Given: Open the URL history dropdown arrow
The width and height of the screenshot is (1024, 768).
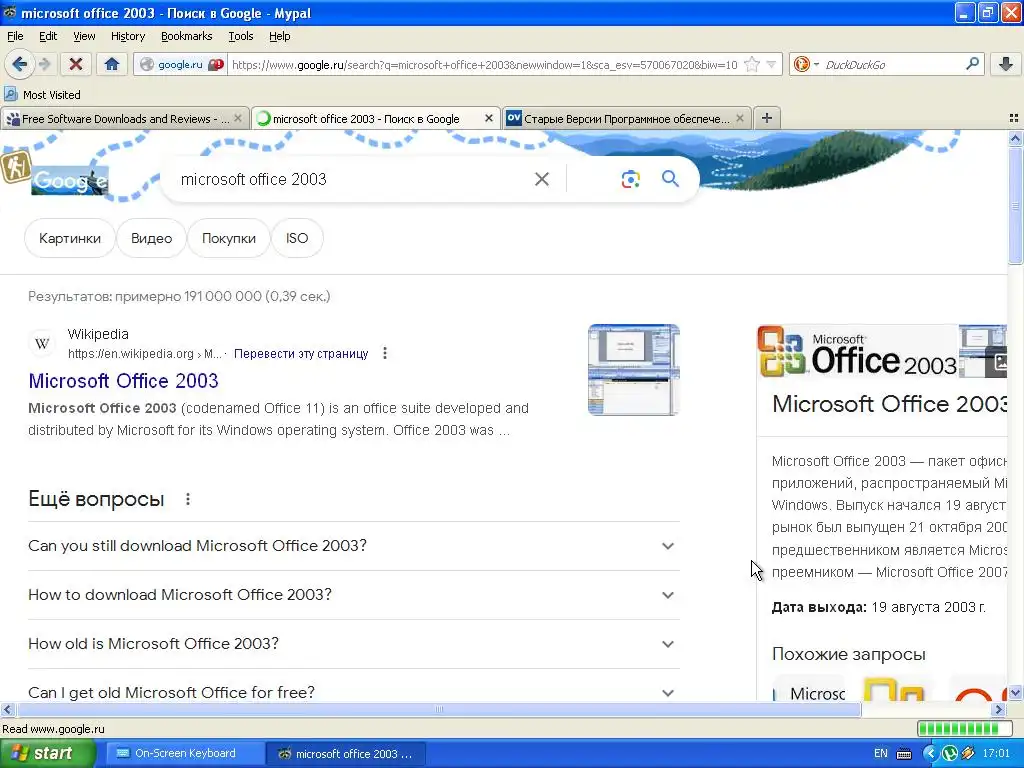Looking at the screenshot, I should [x=771, y=64].
